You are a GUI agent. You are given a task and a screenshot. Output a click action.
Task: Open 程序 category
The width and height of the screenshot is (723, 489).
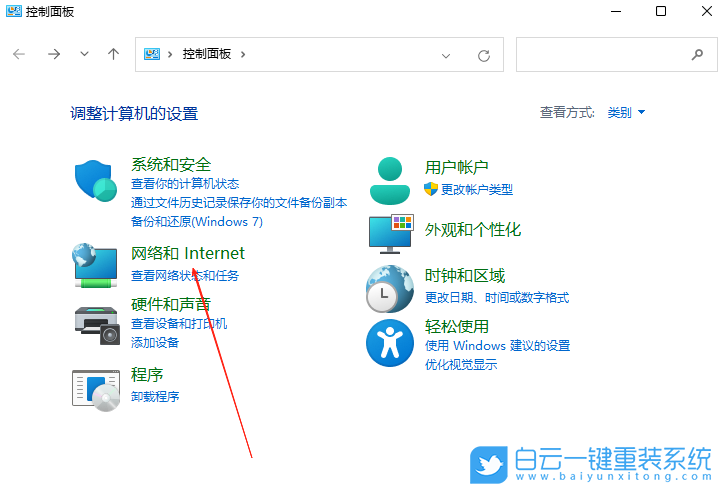pyautogui.click(x=147, y=375)
